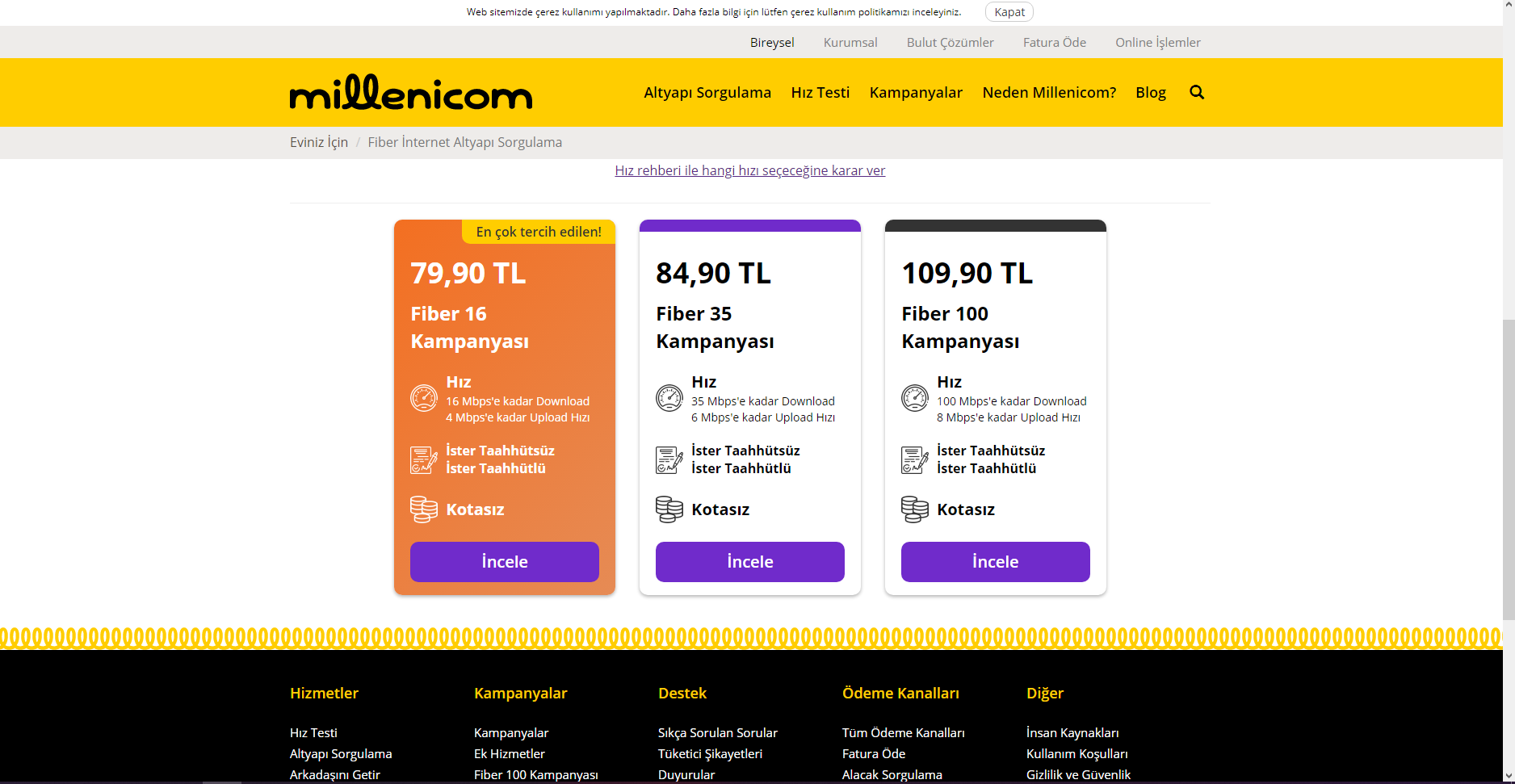Image resolution: width=1515 pixels, height=784 pixels.
Task: Open Duyurular footer link
Action: 686,774
